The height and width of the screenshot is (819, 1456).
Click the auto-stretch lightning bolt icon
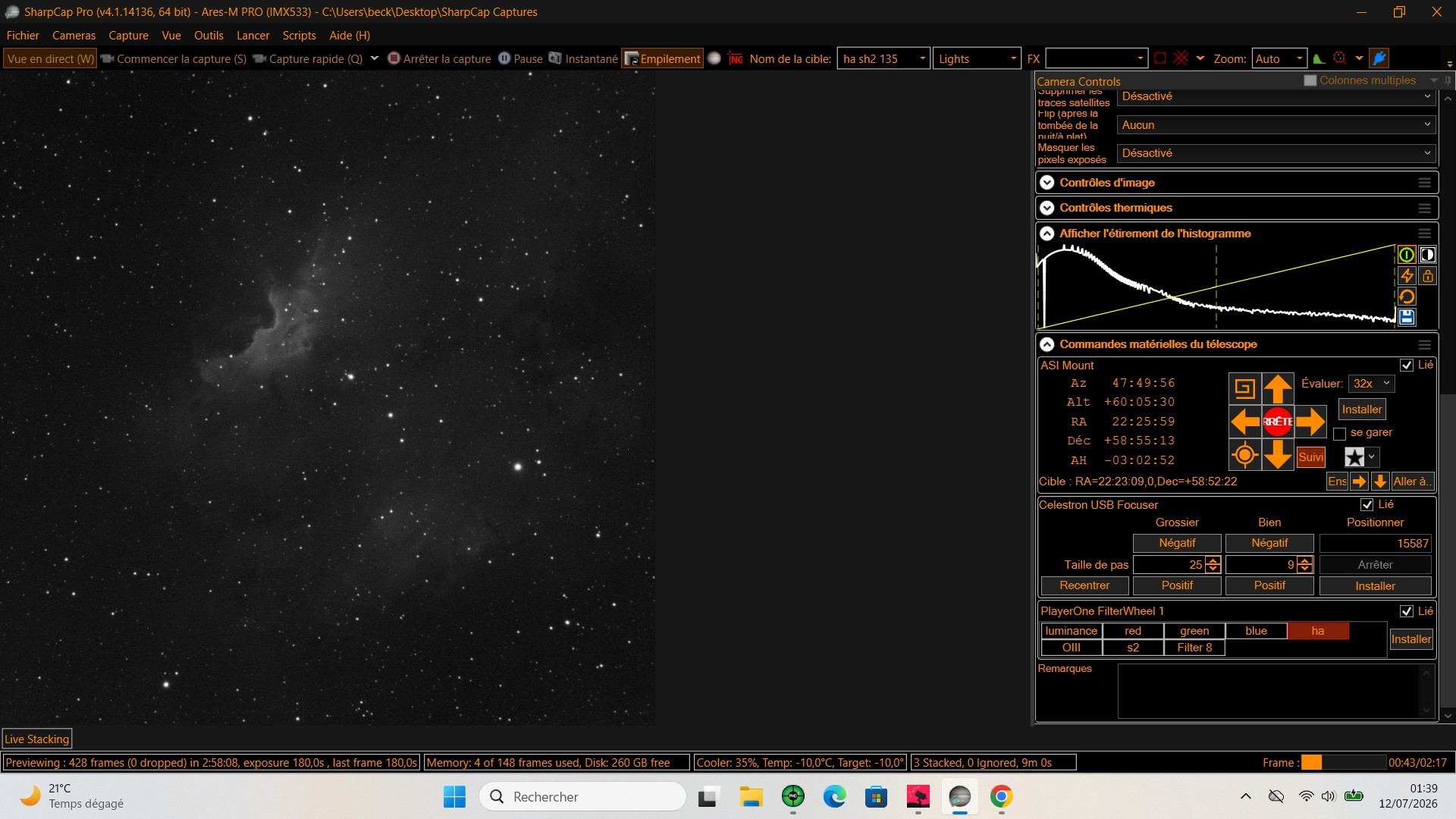pos(1407,276)
